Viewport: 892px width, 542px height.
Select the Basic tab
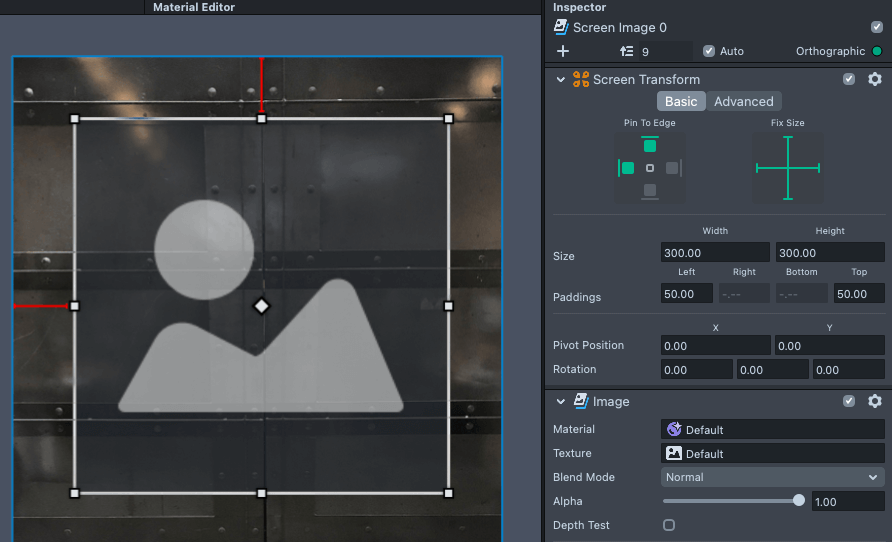click(681, 101)
